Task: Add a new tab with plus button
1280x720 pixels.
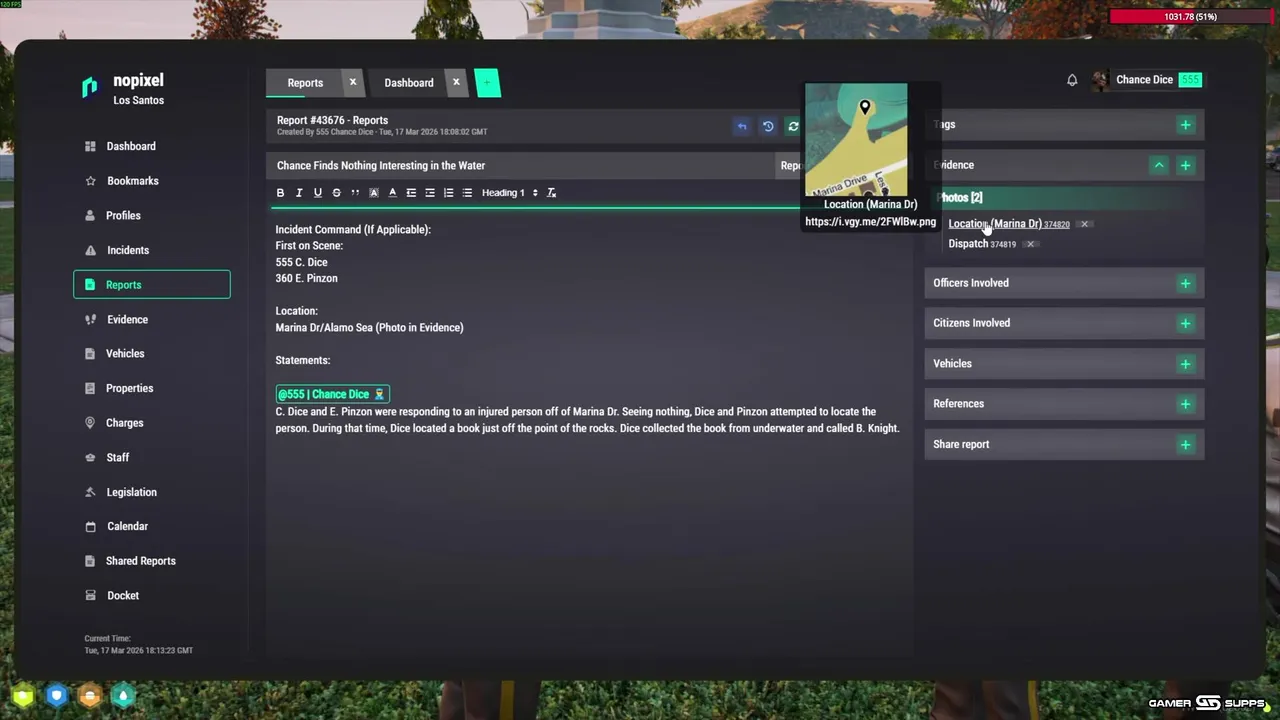Action: pyautogui.click(x=488, y=83)
